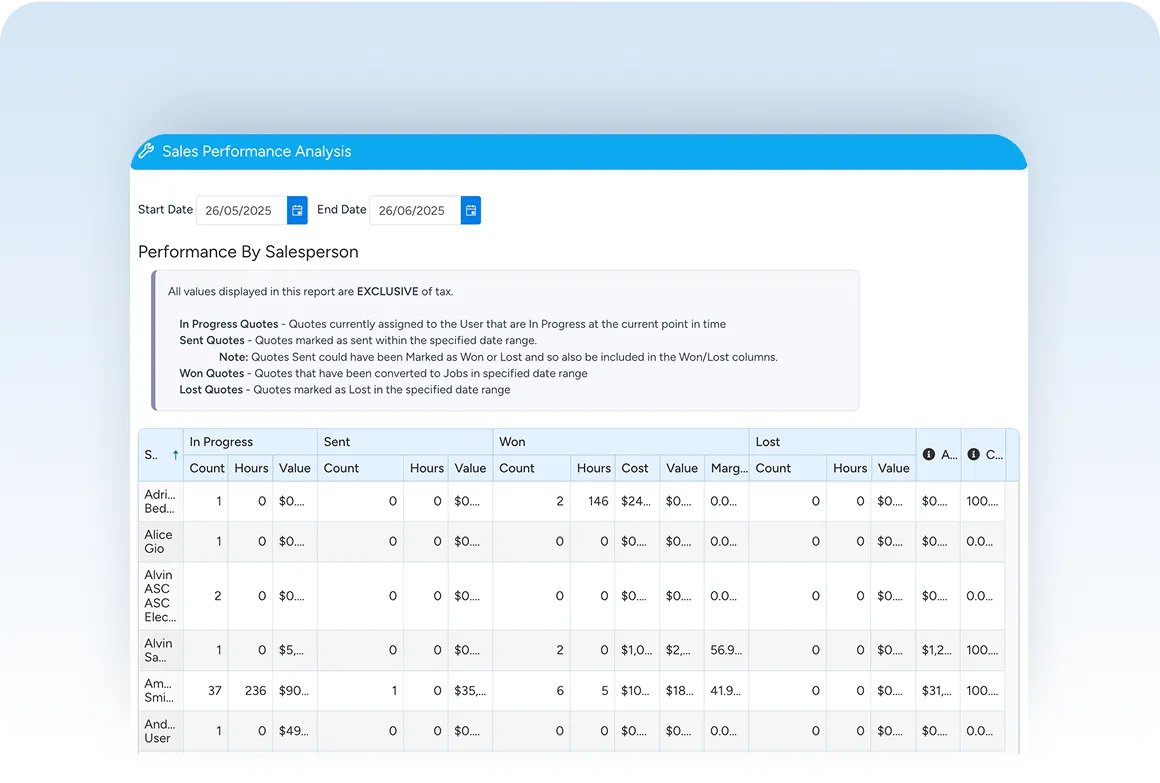Screen dimensions: 1160x783
Task: Select the Won column group header
Action: [x=621, y=442]
